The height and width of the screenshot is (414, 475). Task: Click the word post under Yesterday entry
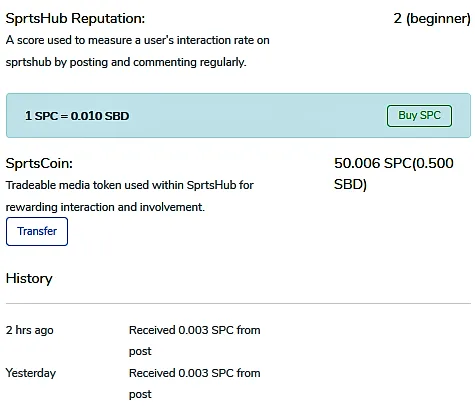(x=140, y=395)
